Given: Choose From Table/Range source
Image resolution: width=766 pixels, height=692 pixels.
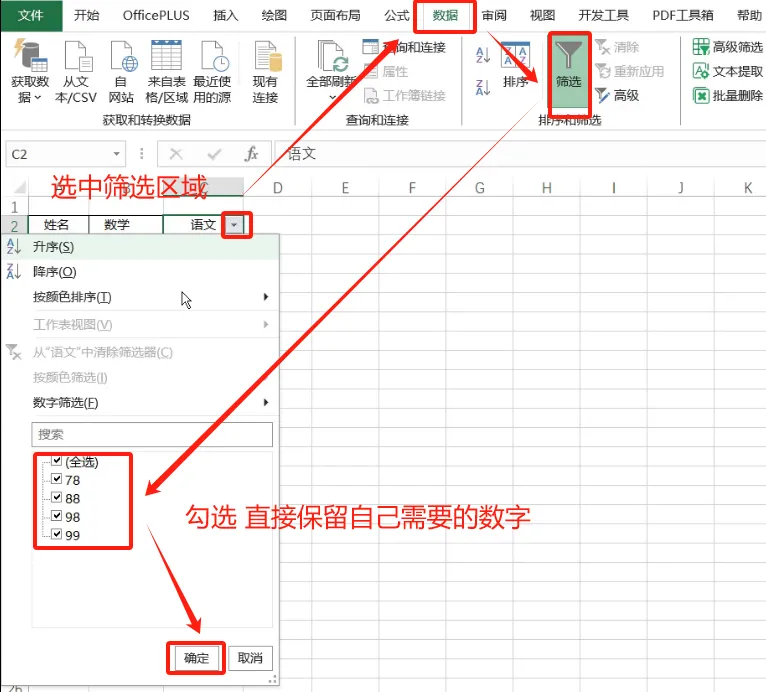Looking at the screenshot, I should pos(167,72).
